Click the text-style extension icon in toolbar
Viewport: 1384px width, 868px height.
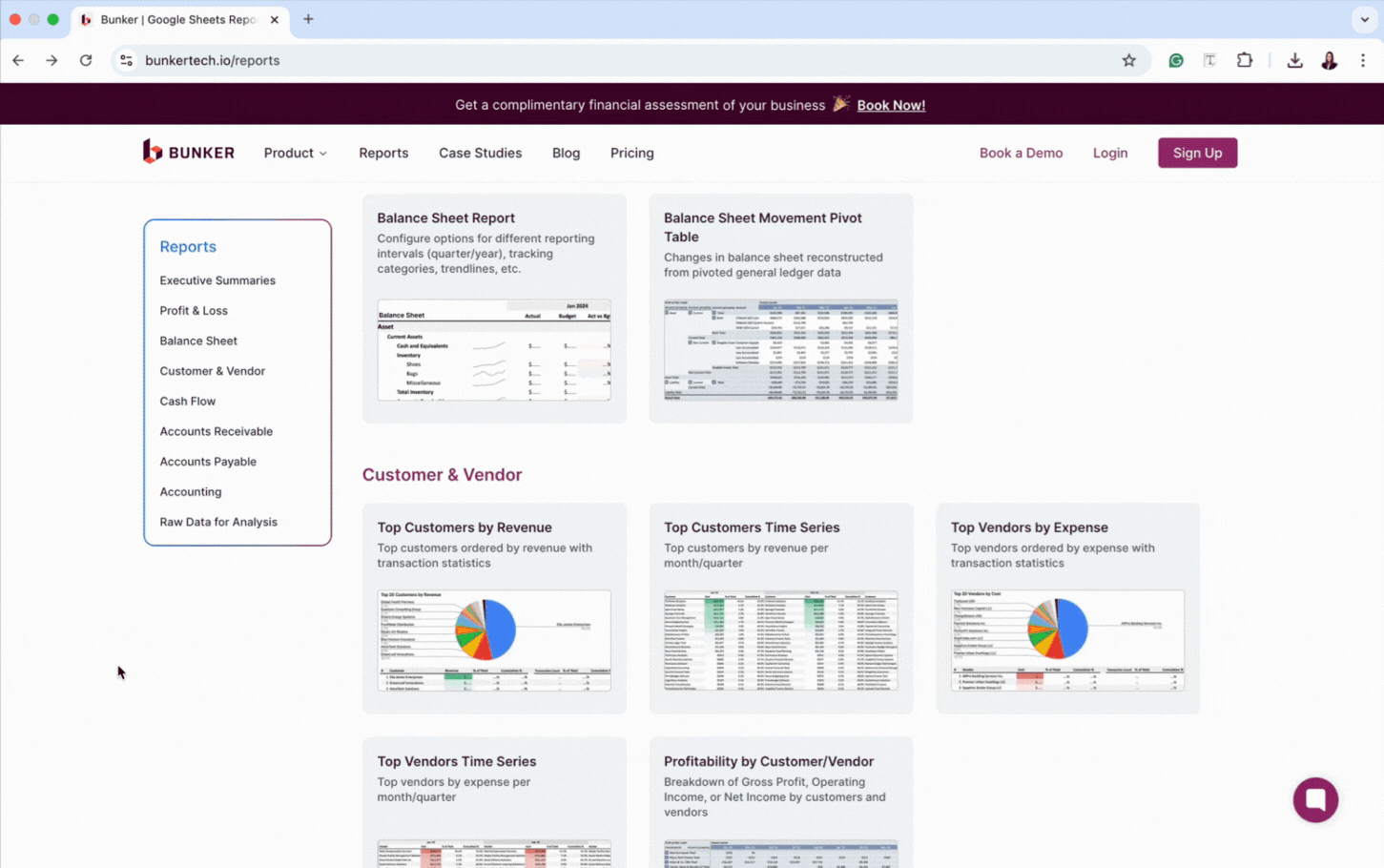coord(1209,60)
